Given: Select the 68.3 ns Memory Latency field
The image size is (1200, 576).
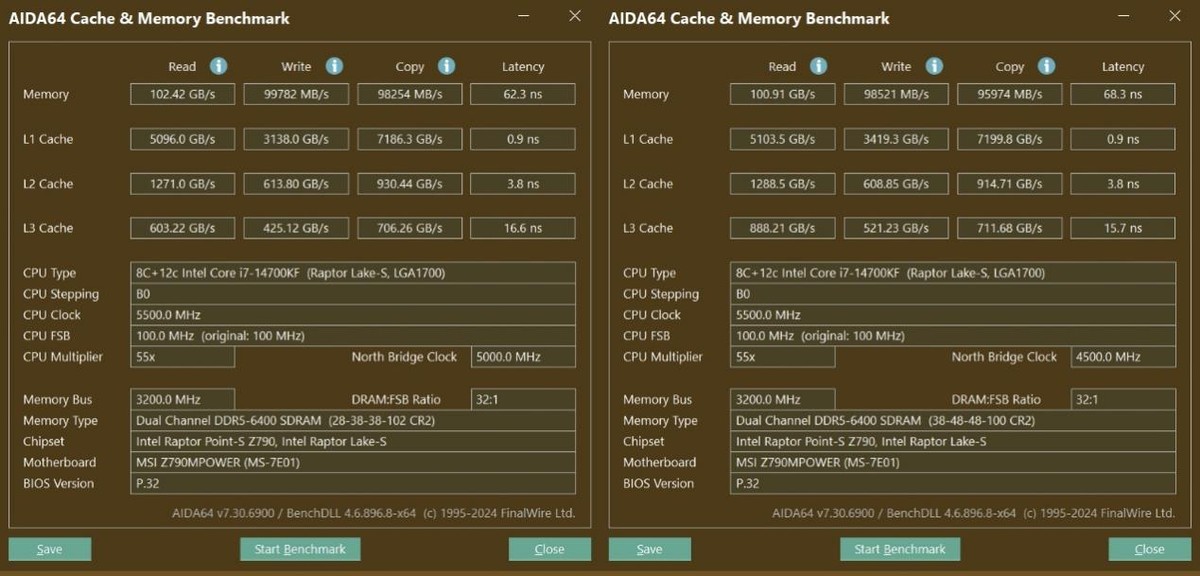Looking at the screenshot, I should 1123,94.
